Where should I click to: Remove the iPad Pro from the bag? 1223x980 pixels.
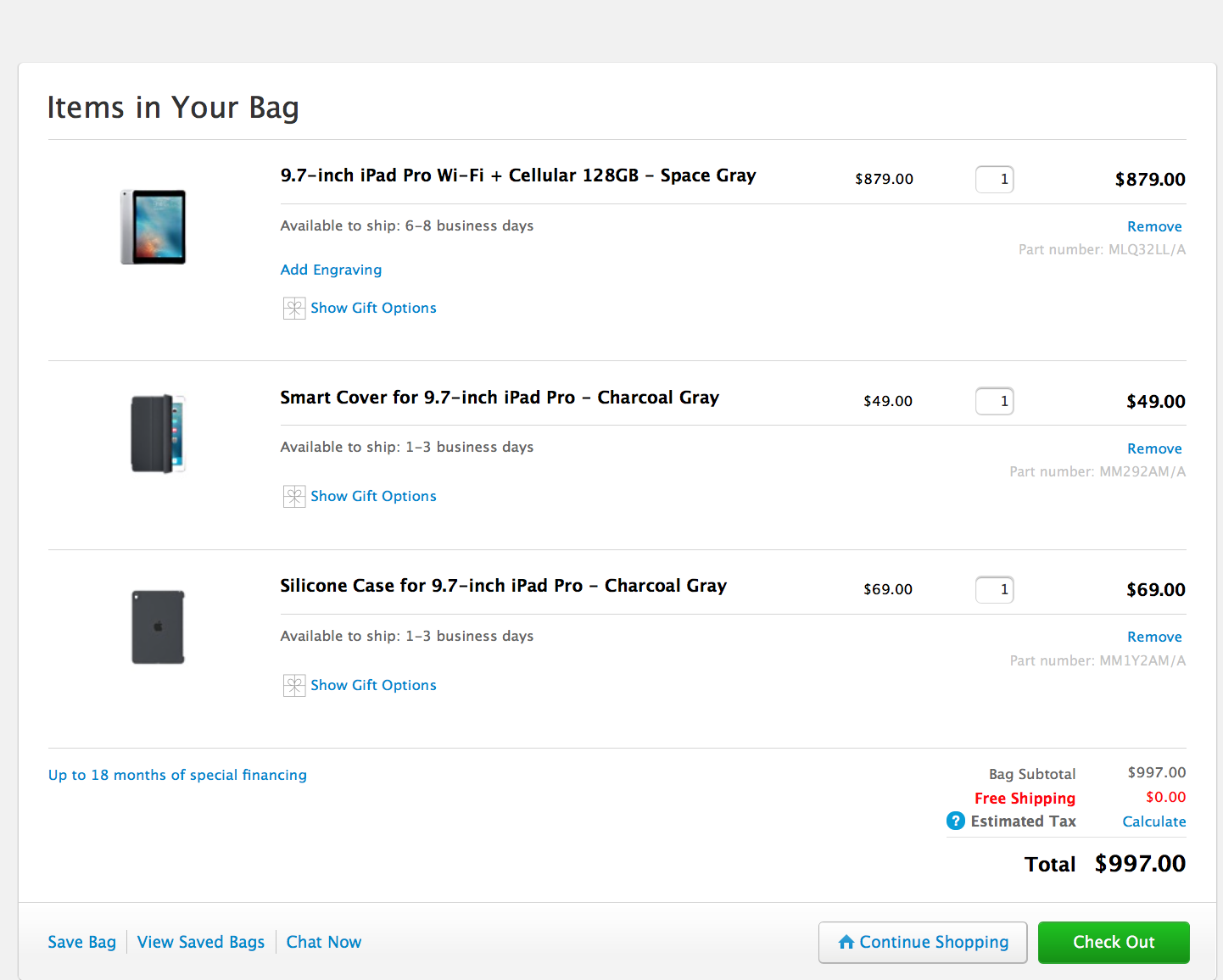(x=1153, y=226)
